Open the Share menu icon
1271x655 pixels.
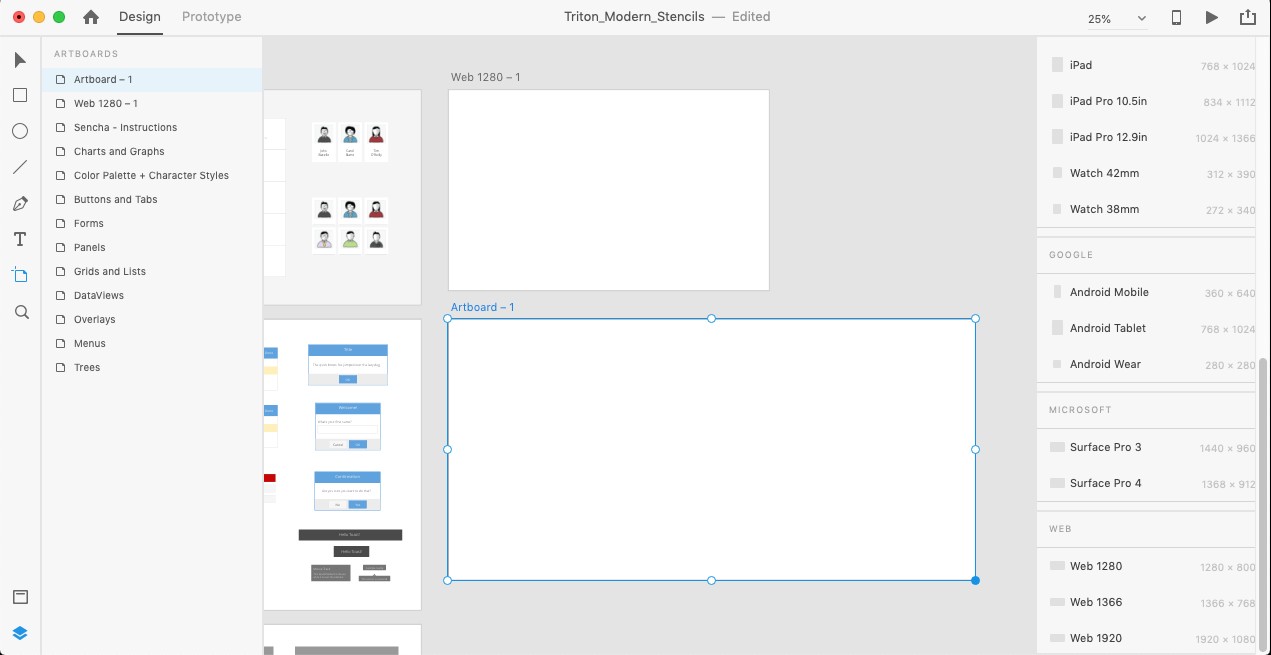[1247, 17]
